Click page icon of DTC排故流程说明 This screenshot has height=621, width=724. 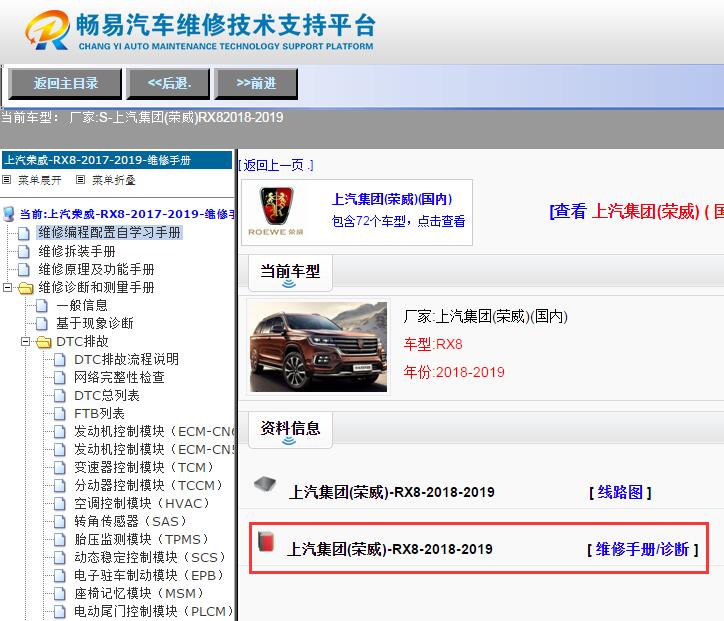click(60, 360)
